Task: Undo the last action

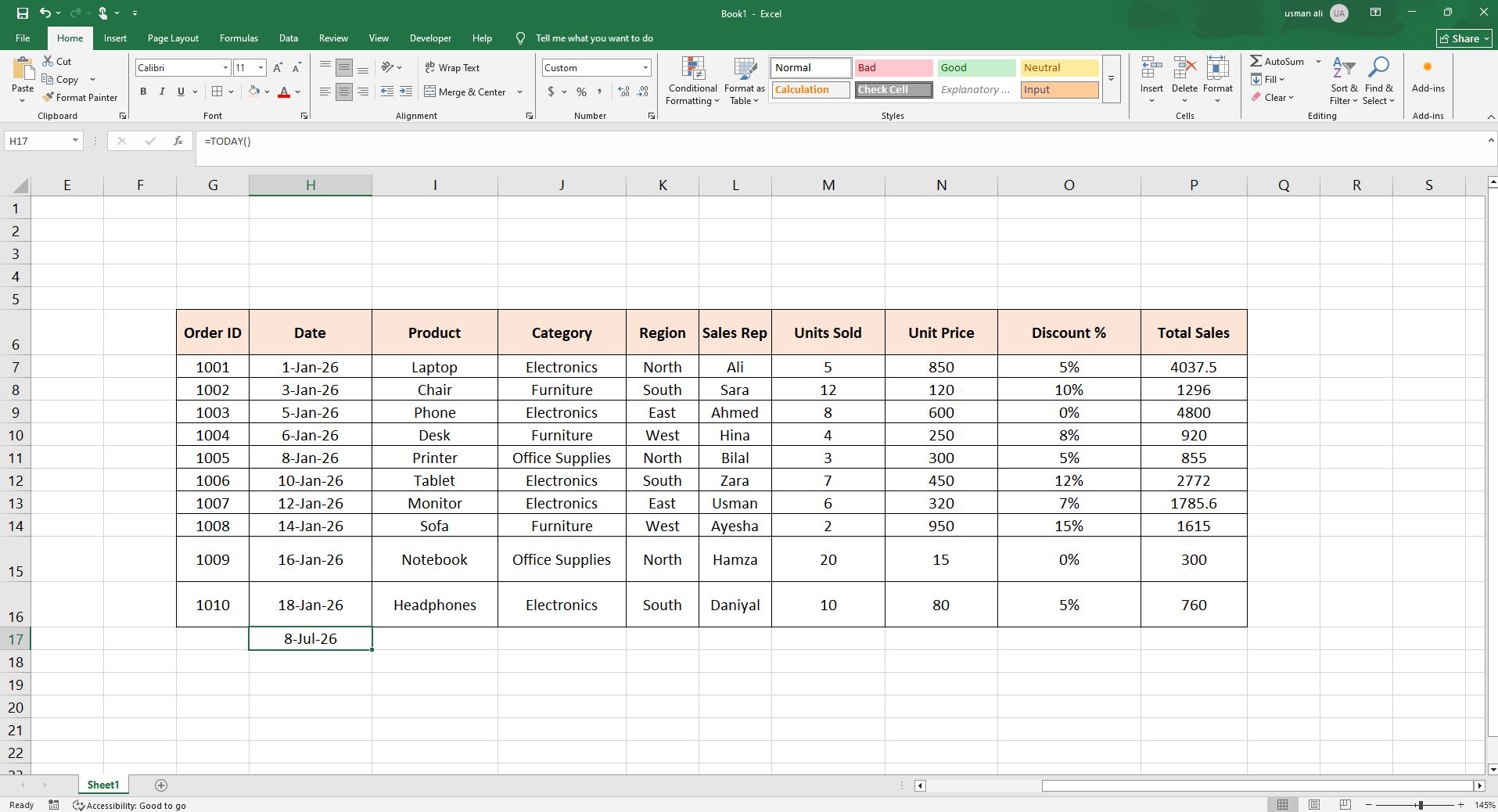Action: coord(45,13)
